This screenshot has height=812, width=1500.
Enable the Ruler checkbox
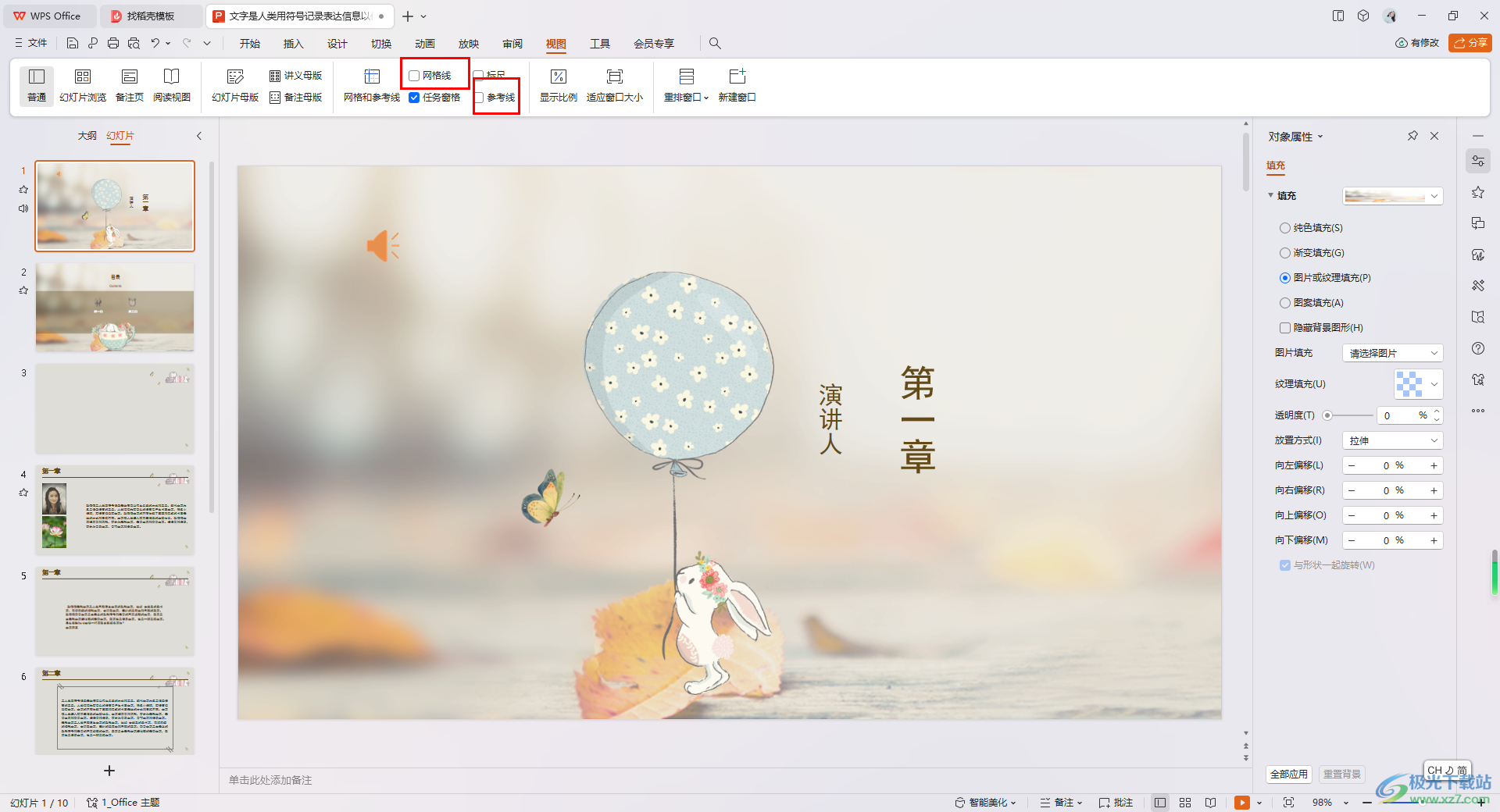point(478,76)
